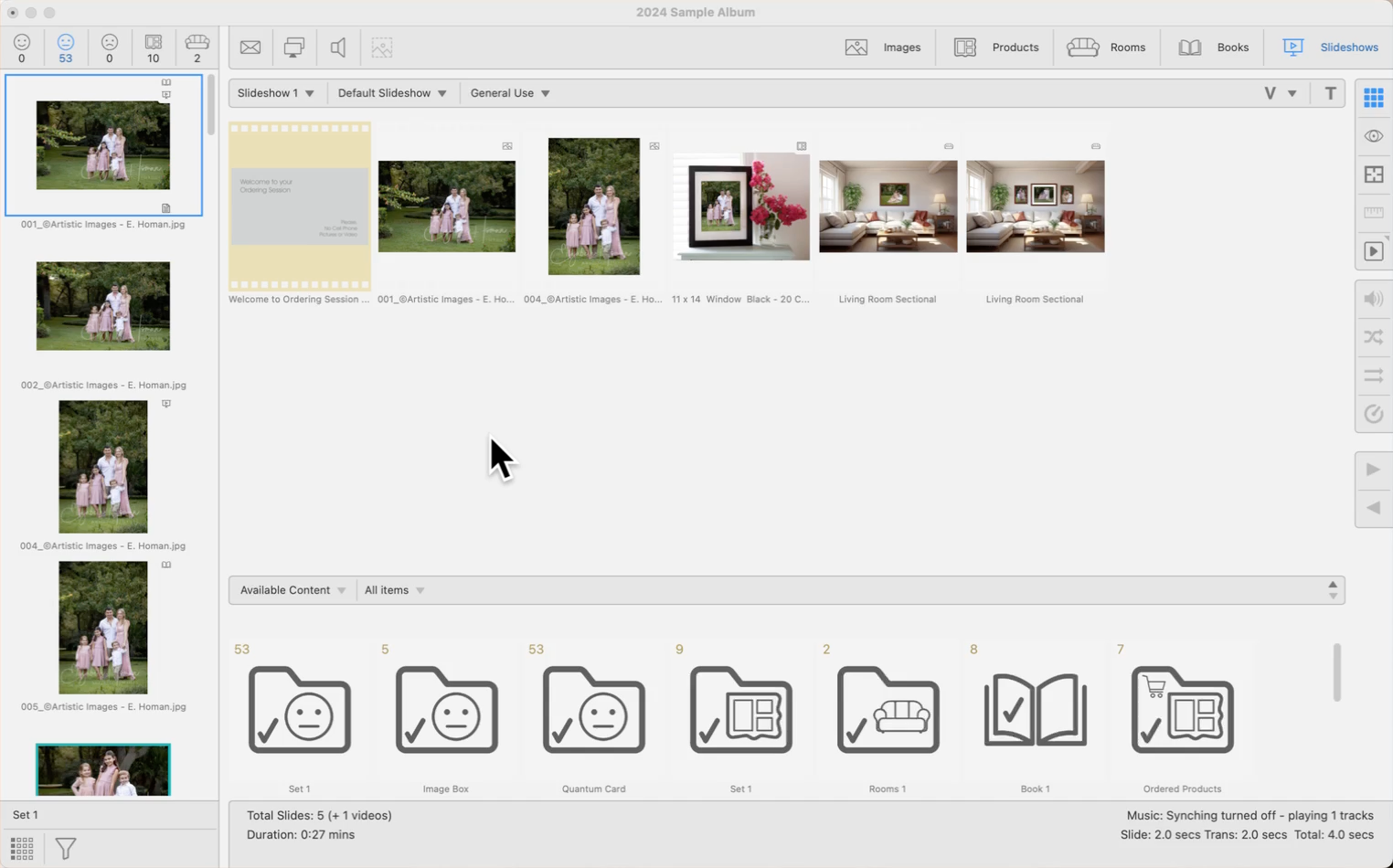Screen dimensions: 1393x868
Task: Open the Ordered Products folder
Action: (1182, 711)
